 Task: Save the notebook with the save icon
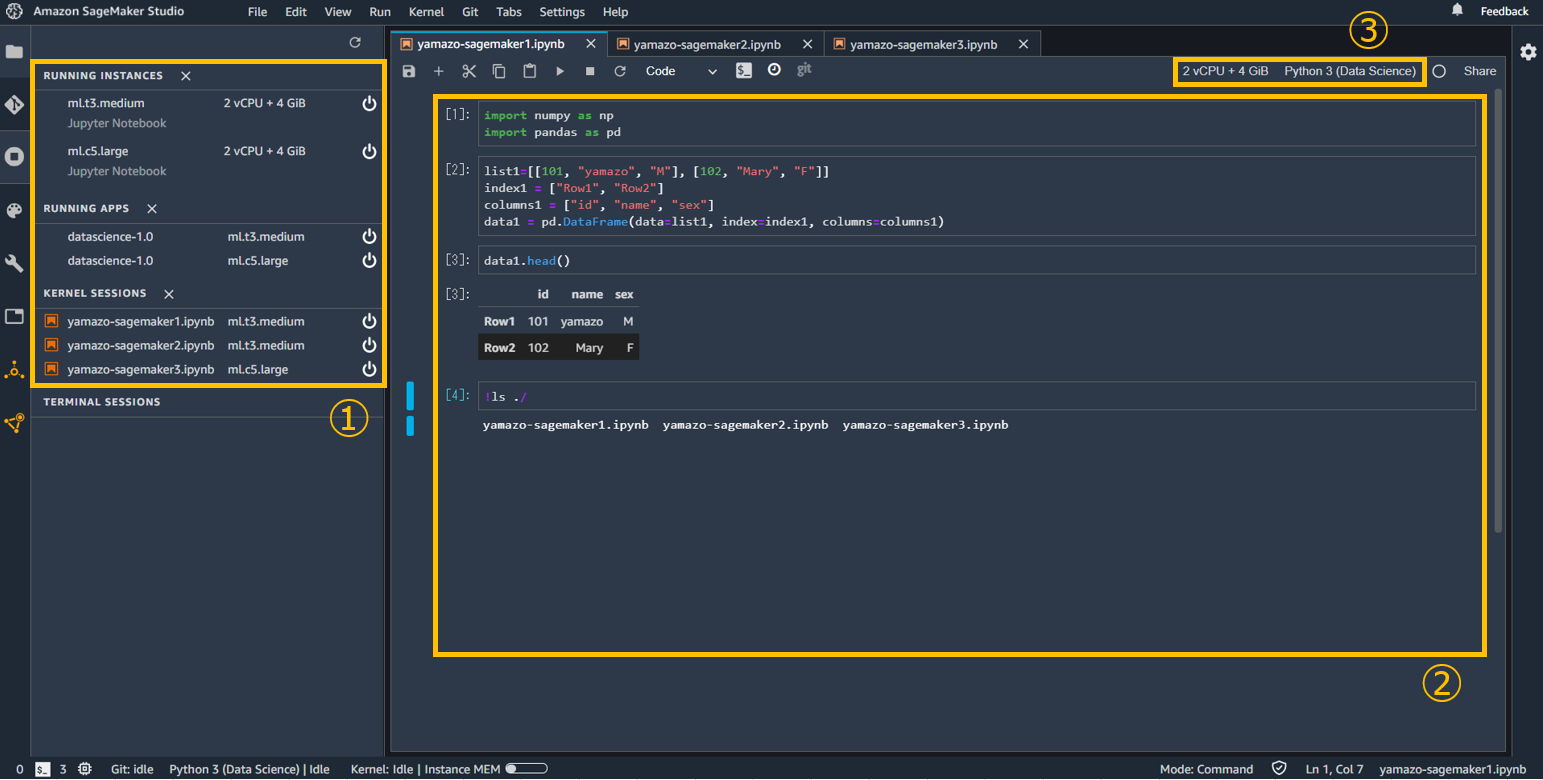click(409, 71)
